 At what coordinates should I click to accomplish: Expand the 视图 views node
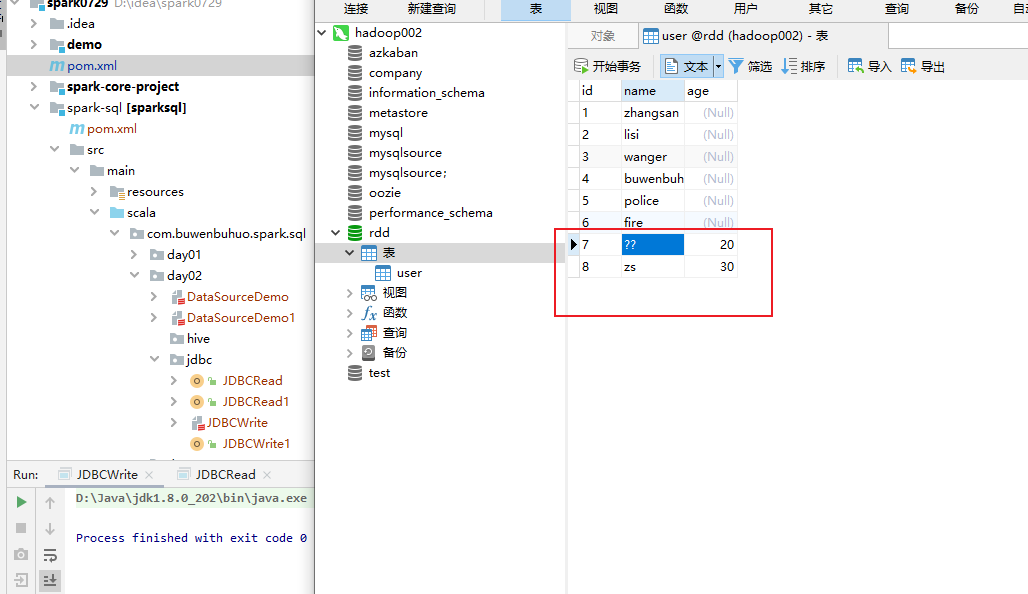(349, 293)
